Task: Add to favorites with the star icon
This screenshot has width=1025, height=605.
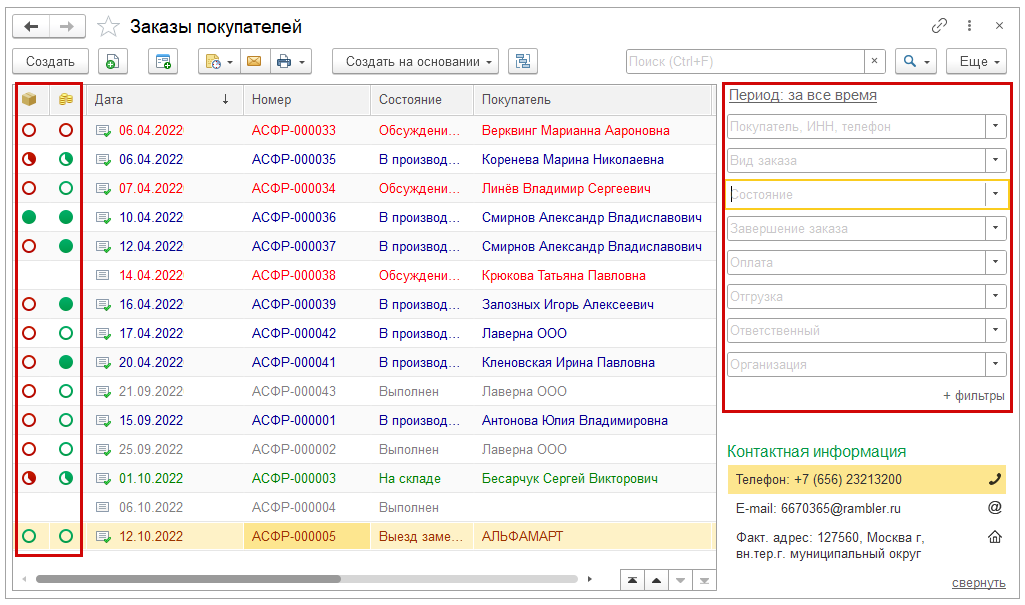Action: coord(108,27)
